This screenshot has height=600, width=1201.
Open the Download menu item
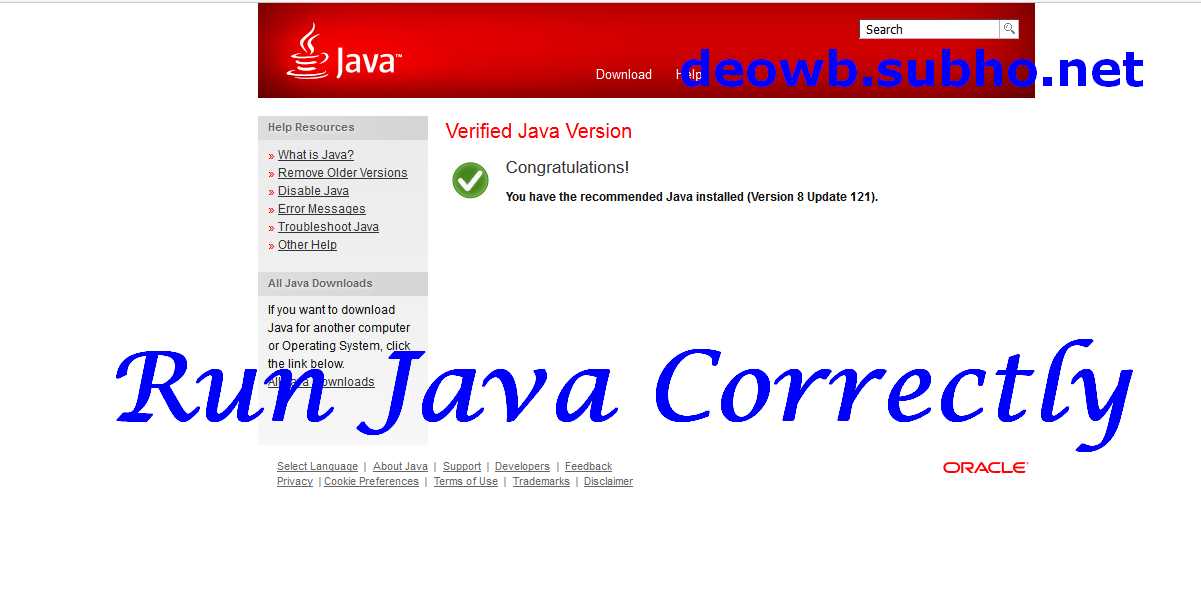[x=623, y=74]
